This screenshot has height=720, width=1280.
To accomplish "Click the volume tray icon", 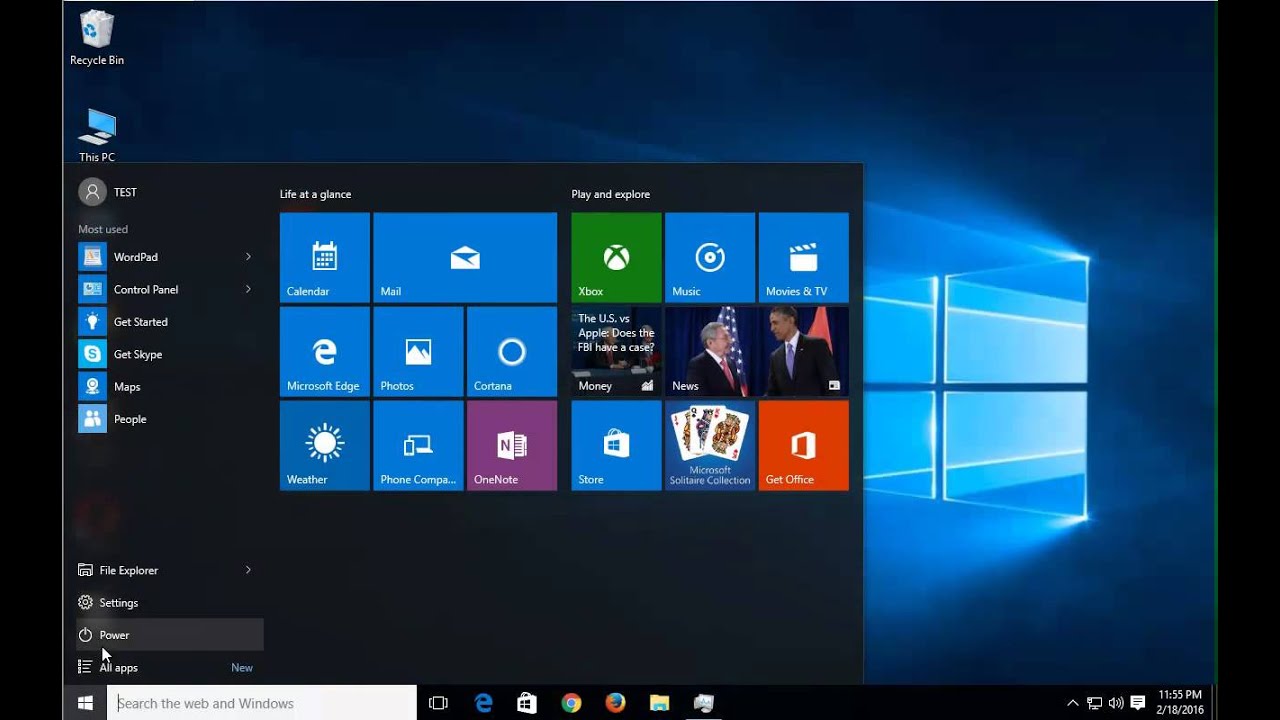I will (x=1116, y=703).
